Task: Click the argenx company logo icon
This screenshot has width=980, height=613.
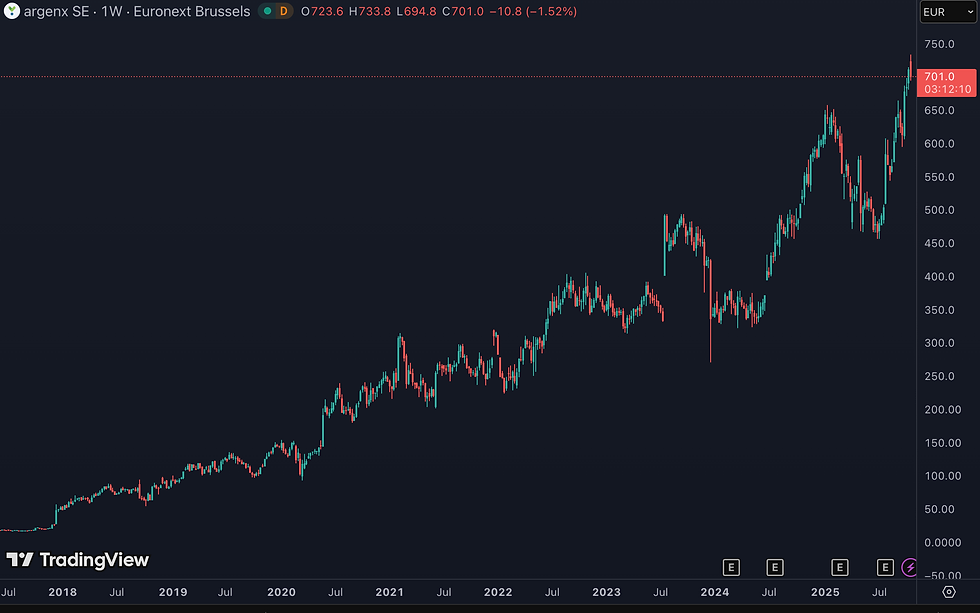Action: pyautogui.click(x=11, y=11)
